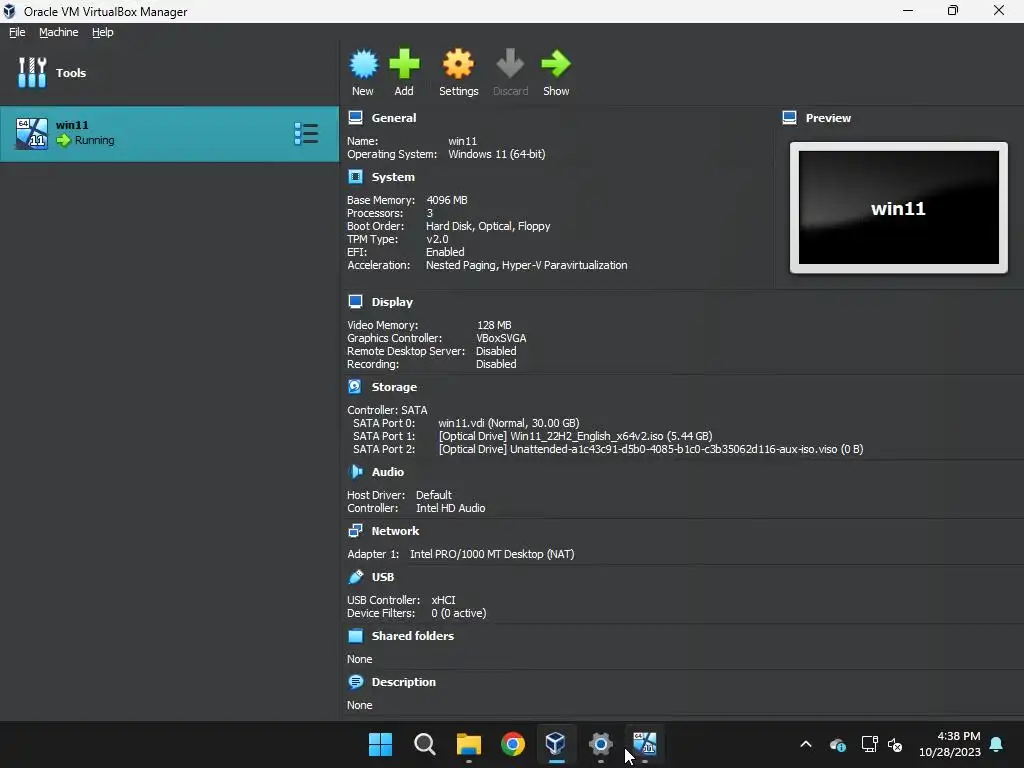The image size is (1024, 768).
Task: Click the Unattended aux-iso.viso optical drive entry
Action: [x=651, y=449]
